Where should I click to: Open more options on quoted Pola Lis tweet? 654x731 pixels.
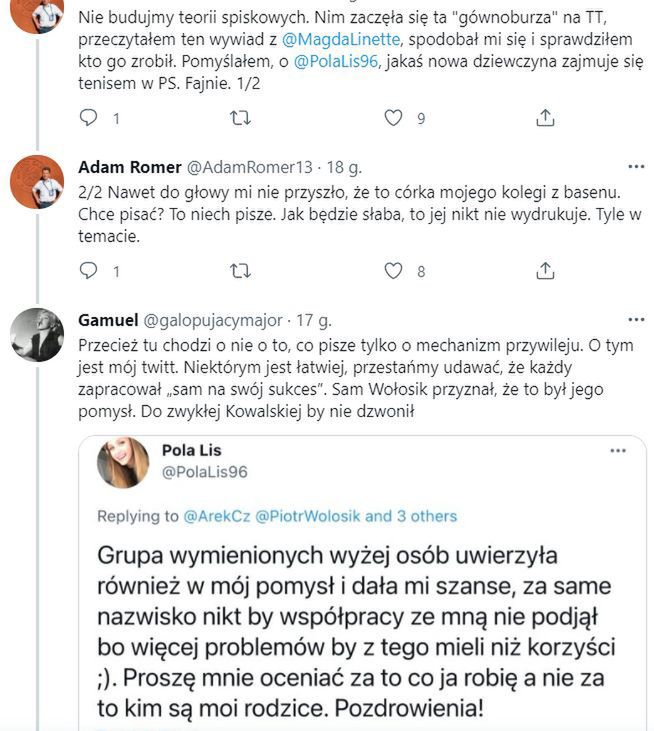click(619, 452)
